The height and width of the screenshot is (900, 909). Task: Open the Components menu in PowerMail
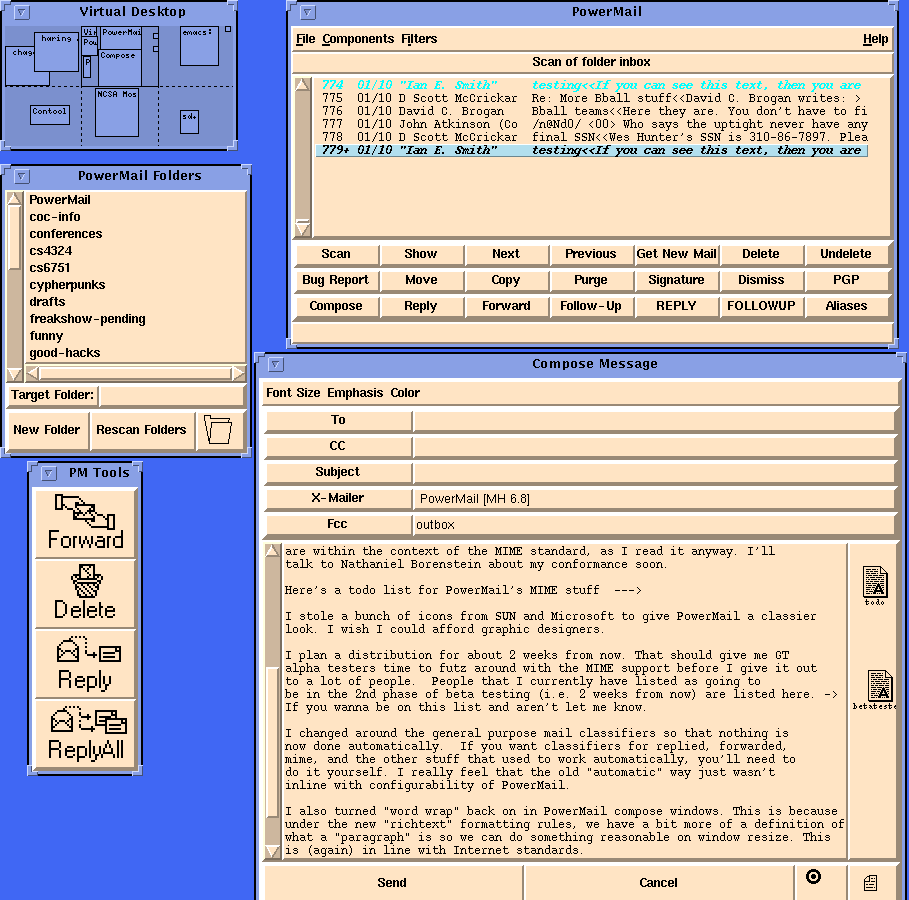coord(358,39)
